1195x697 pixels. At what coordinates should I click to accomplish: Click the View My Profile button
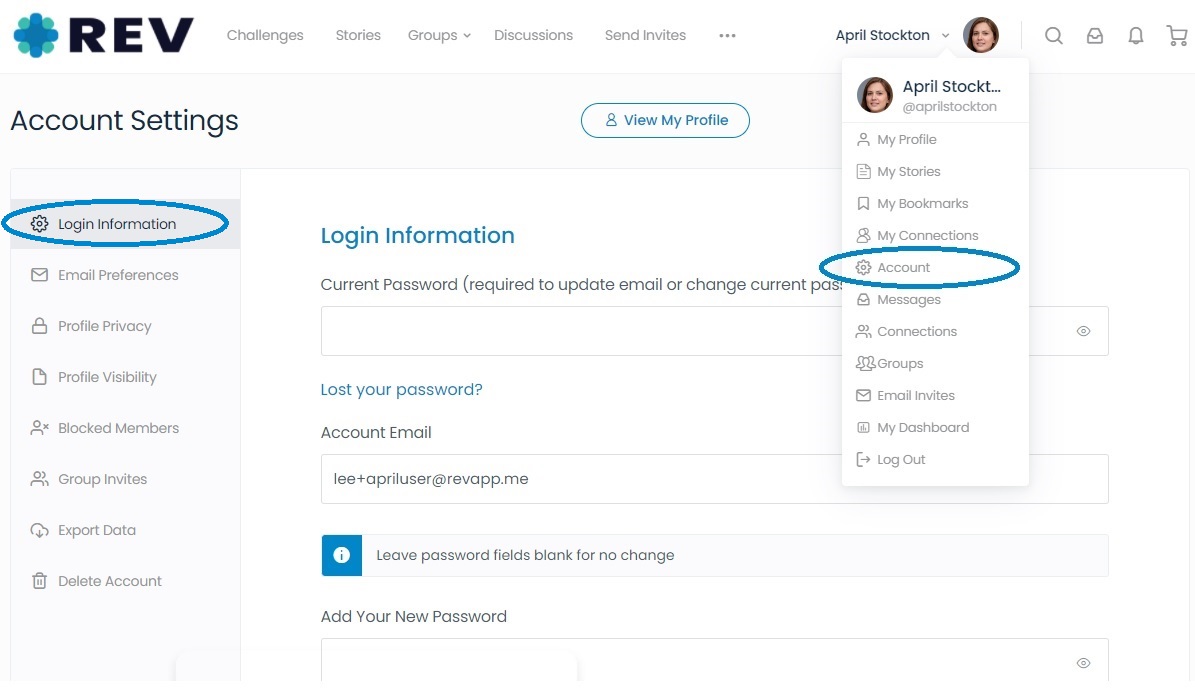pos(665,120)
